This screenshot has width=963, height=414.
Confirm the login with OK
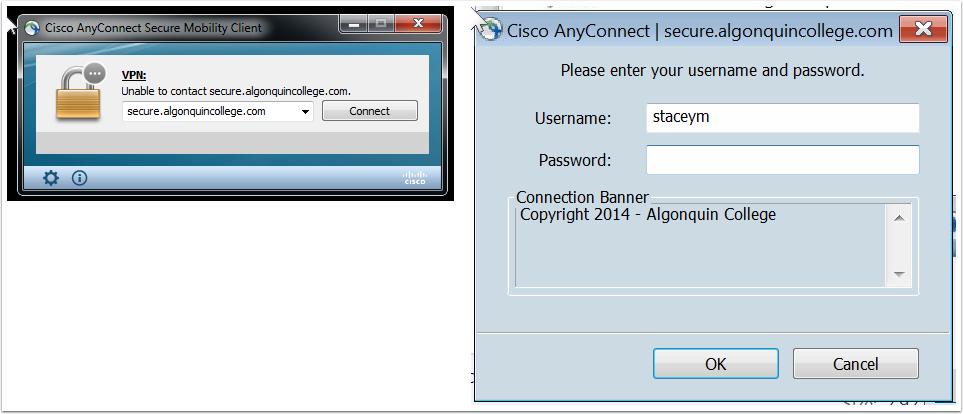pyautogui.click(x=715, y=364)
